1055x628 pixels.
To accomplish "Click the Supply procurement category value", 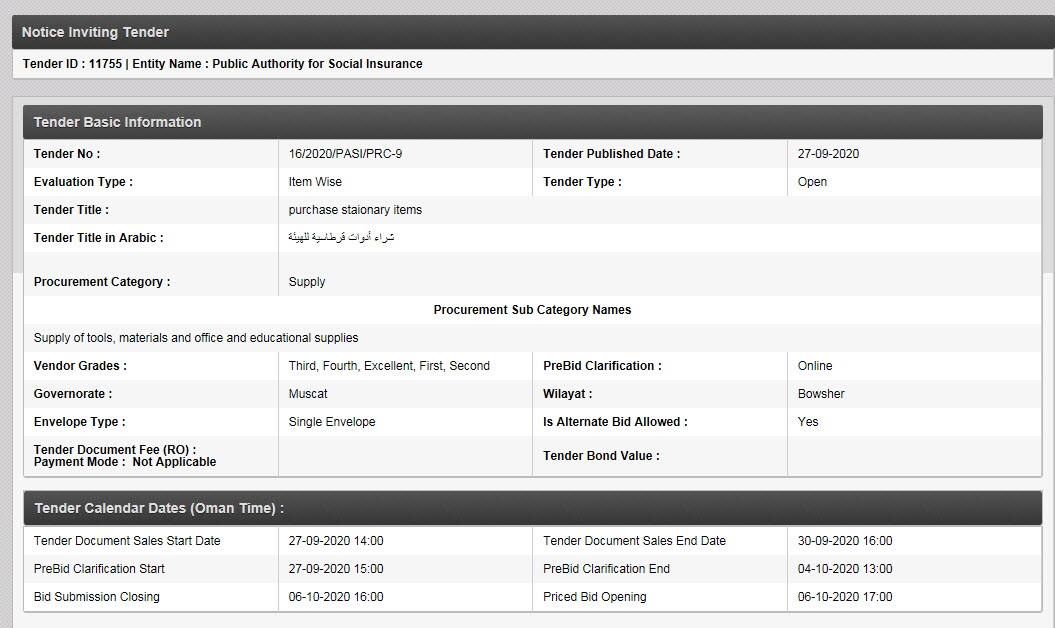I will 307,282.
